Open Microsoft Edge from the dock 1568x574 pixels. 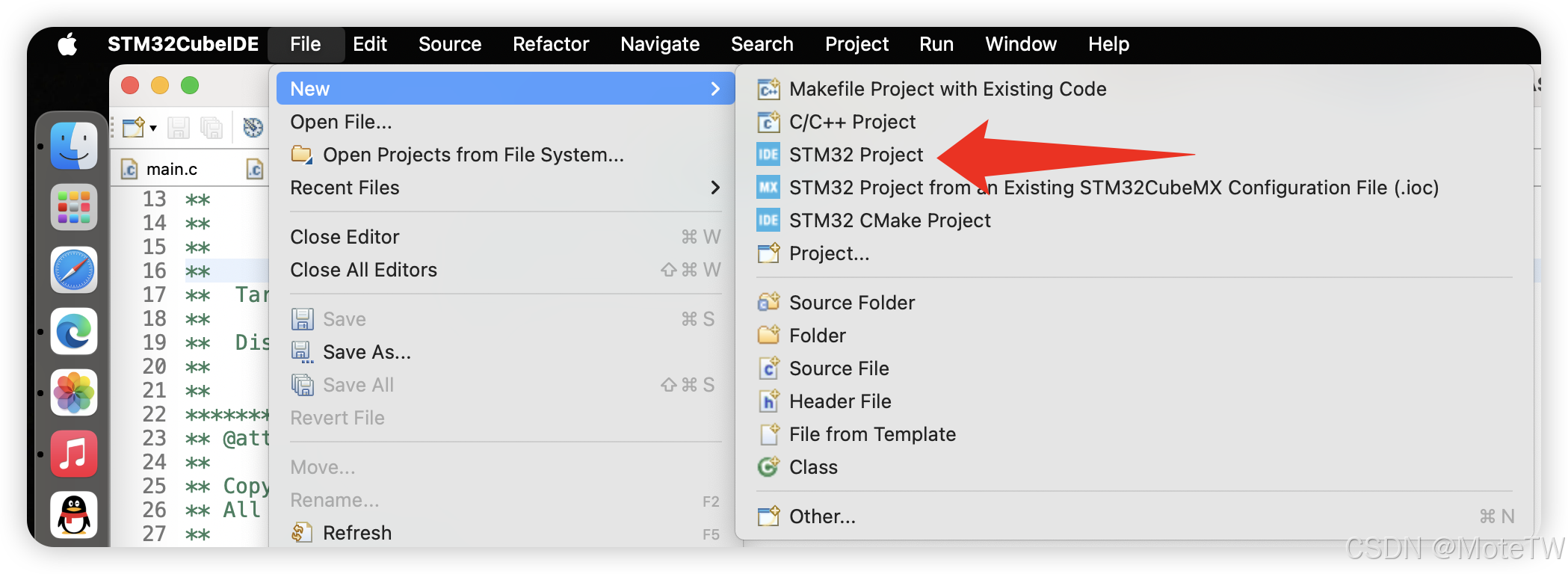pyautogui.click(x=74, y=331)
